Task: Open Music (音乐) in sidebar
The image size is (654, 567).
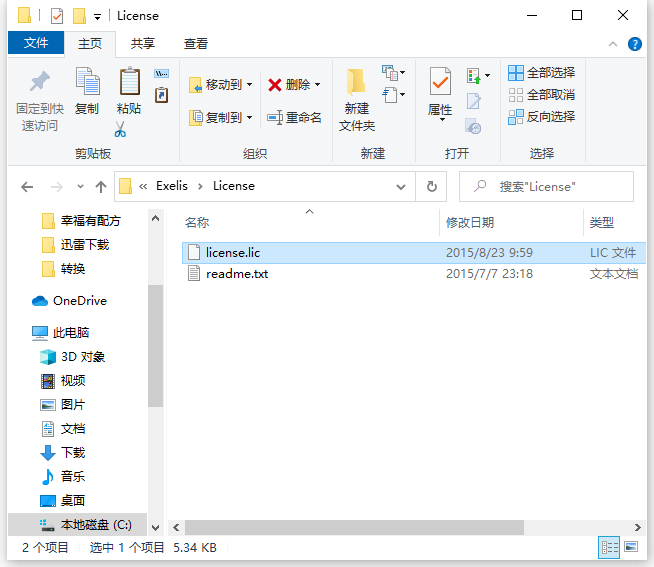Action: (63, 476)
